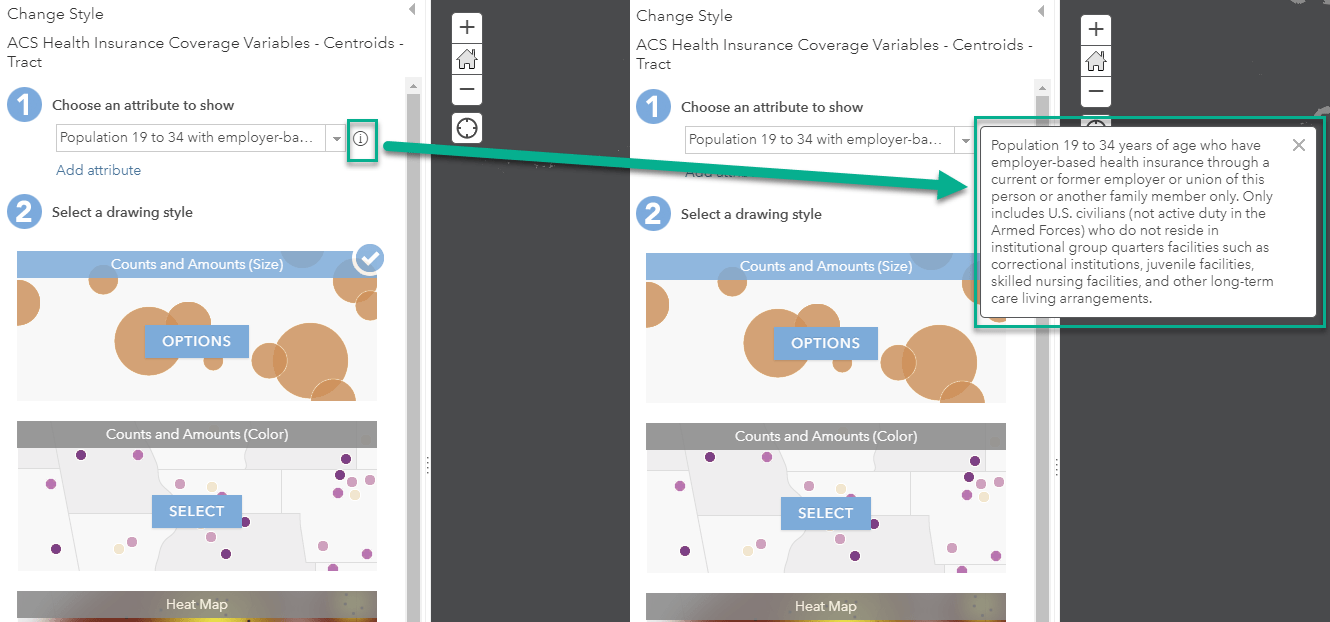
Task: Activate the Find My Location crosshair icon
Action: [466, 127]
